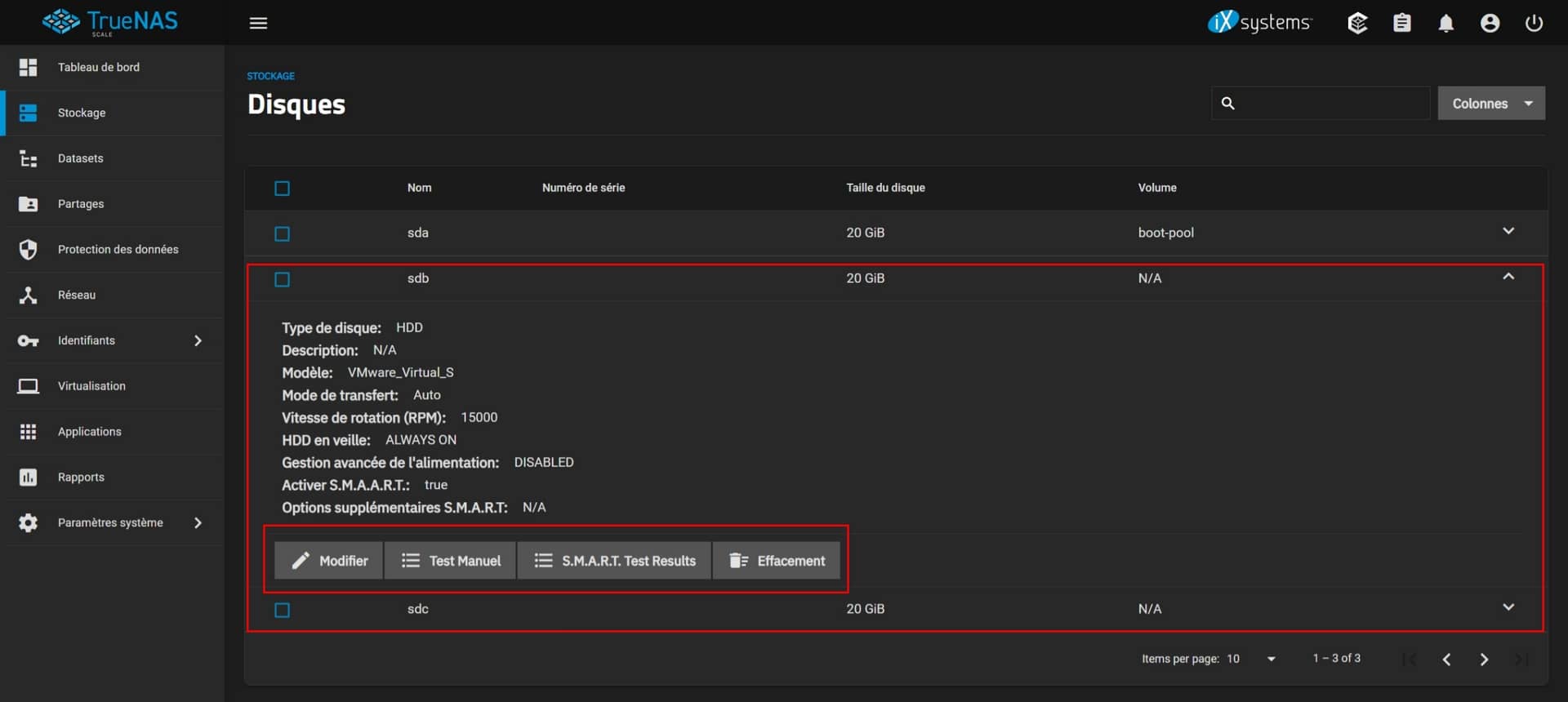The image size is (1568, 702).
Task: Click the disk search field
Action: [1331, 104]
